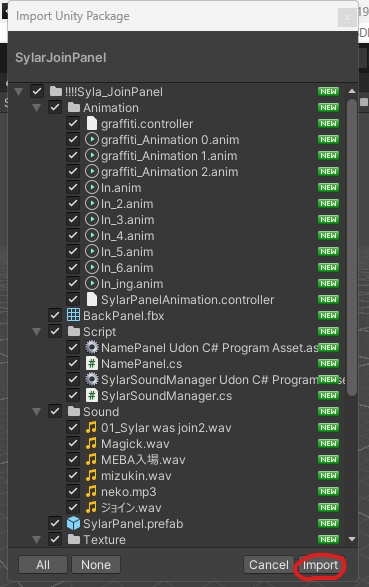Screen dimensions: 369x587
Task: Uncheck the SylarSoundManager.cs checkbox
Action: coord(73,396)
